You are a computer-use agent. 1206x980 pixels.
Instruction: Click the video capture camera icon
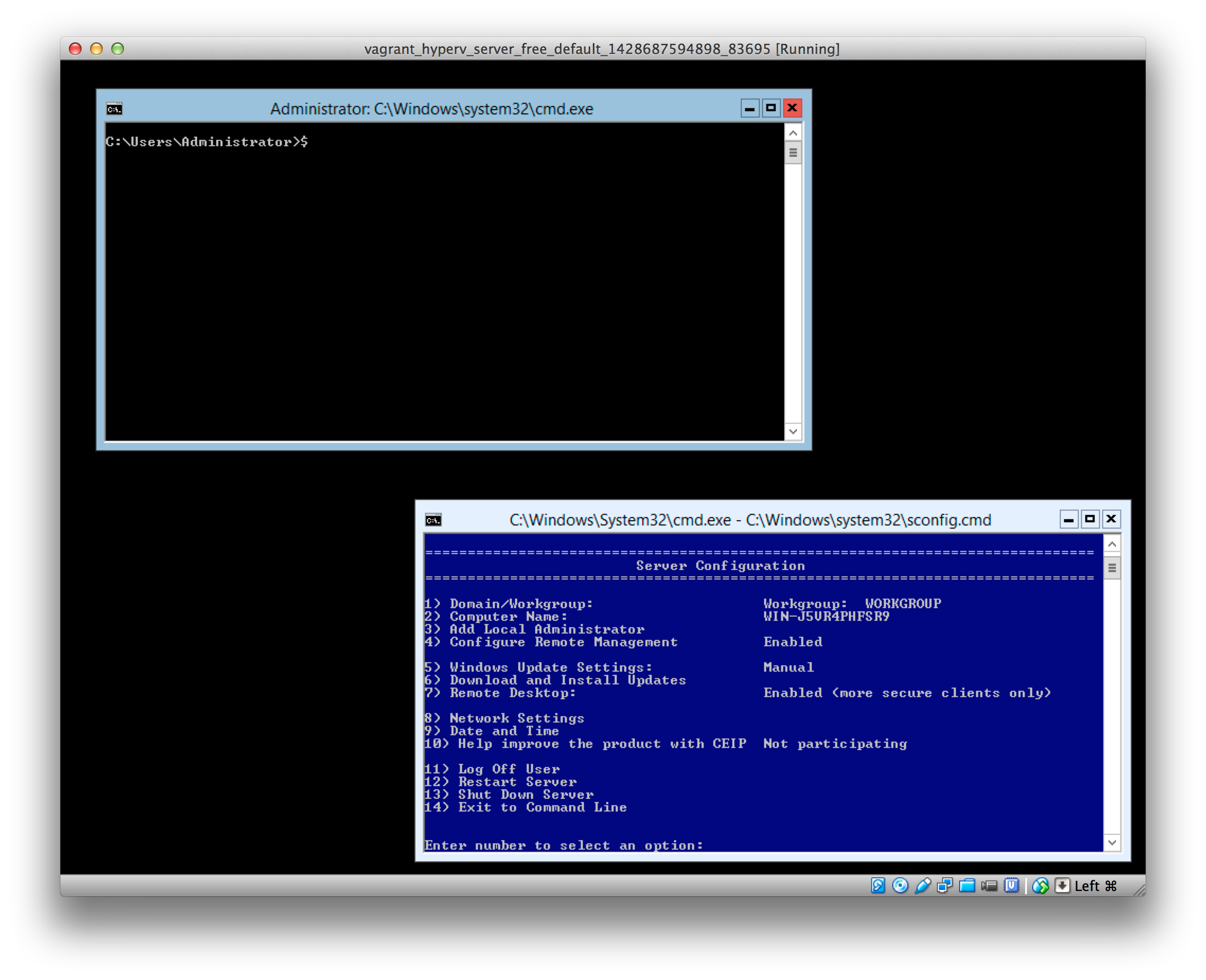click(x=989, y=886)
